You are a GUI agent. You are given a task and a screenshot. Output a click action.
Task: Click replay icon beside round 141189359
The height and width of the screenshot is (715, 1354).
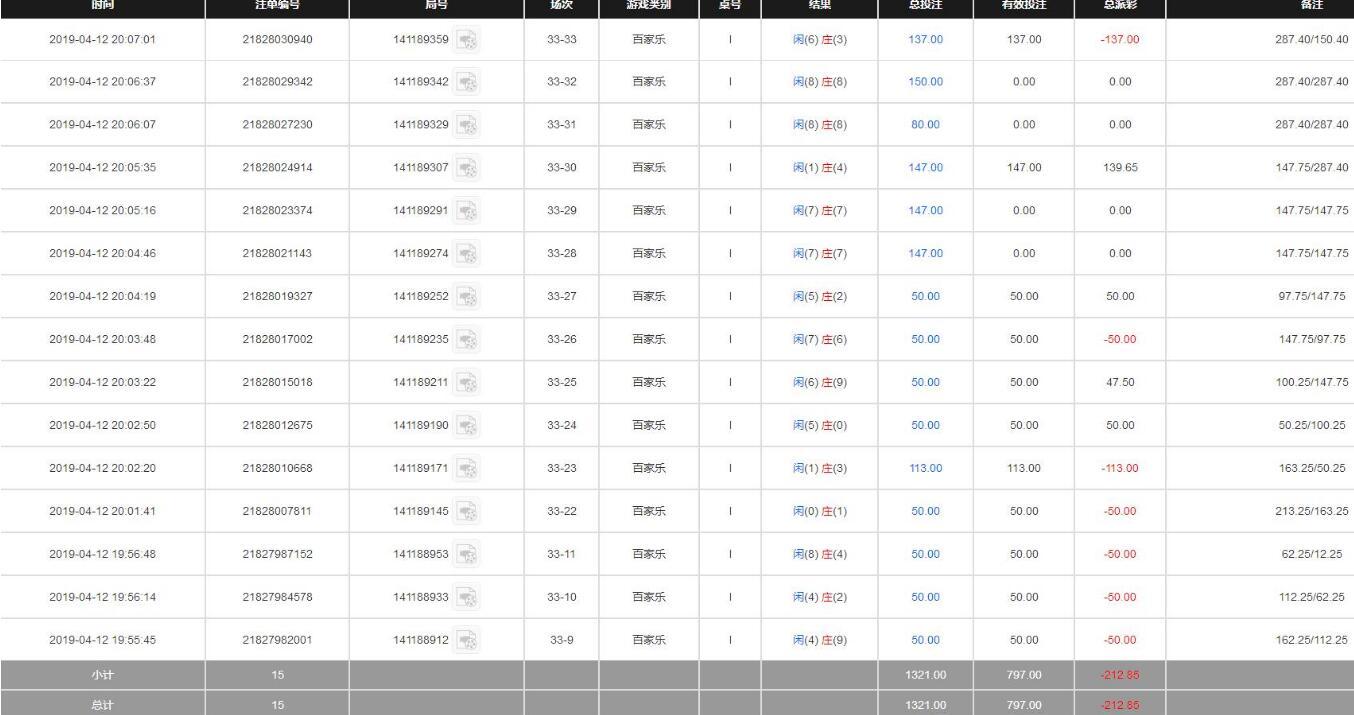pos(467,39)
